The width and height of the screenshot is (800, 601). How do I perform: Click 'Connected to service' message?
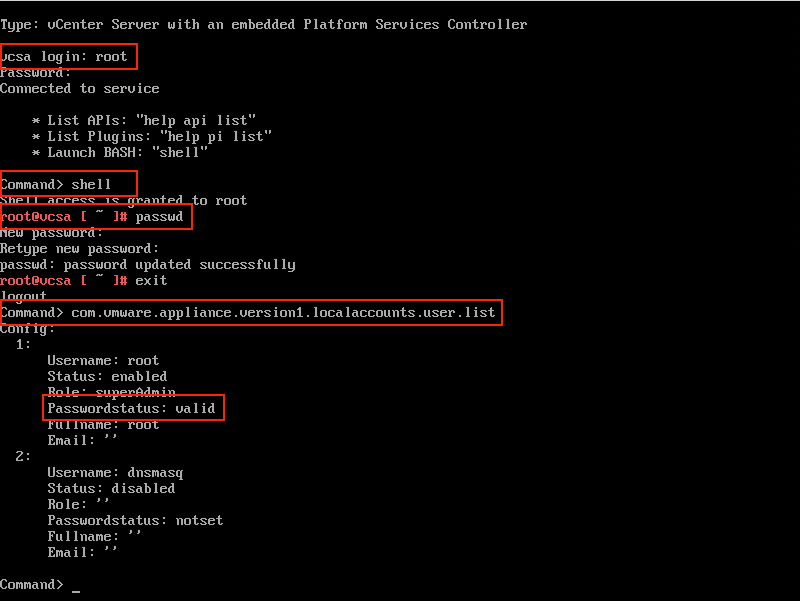[80, 89]
